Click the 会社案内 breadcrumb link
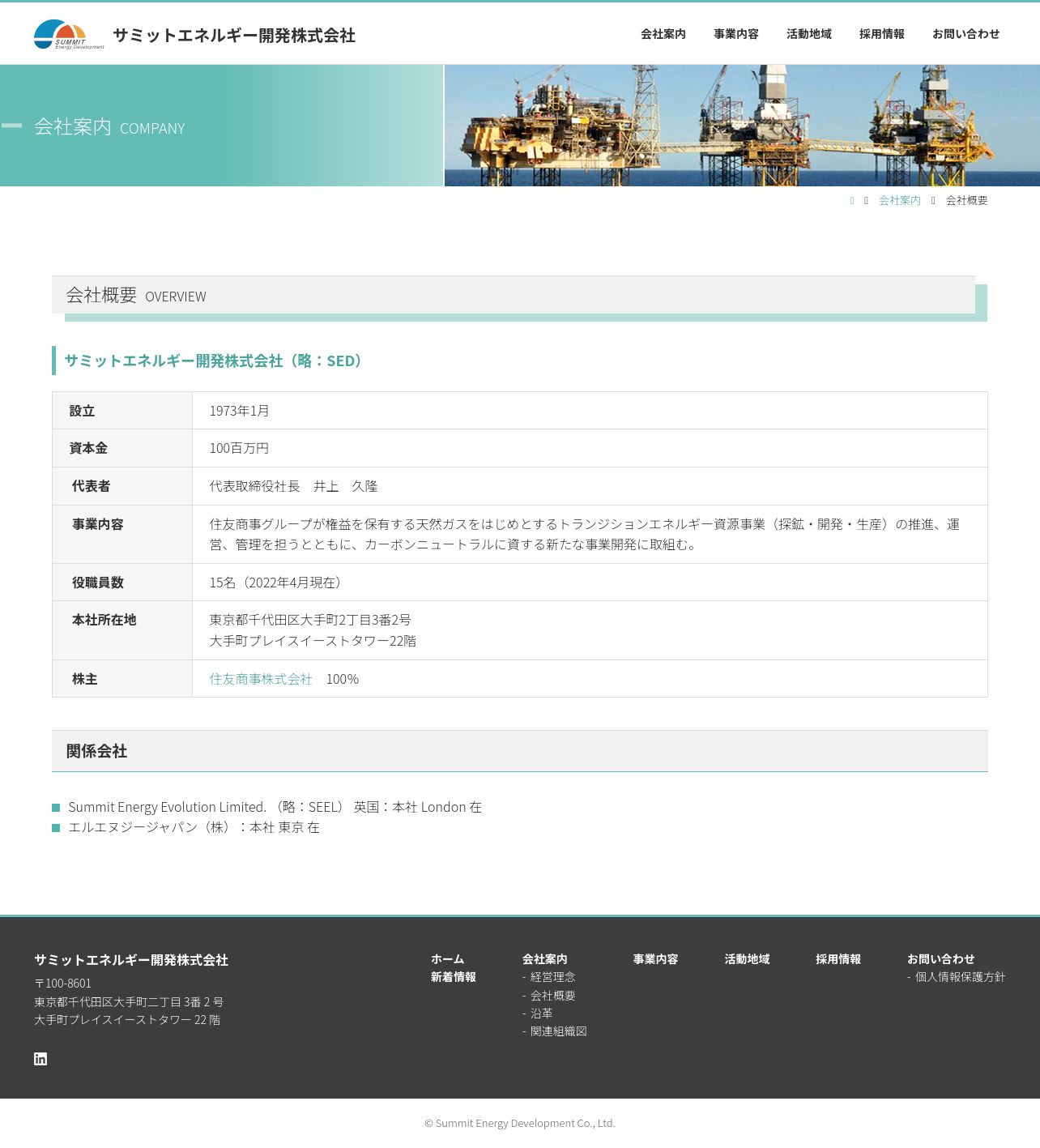This screenshot has height=1148, width=1040. [x=900, y=201]
